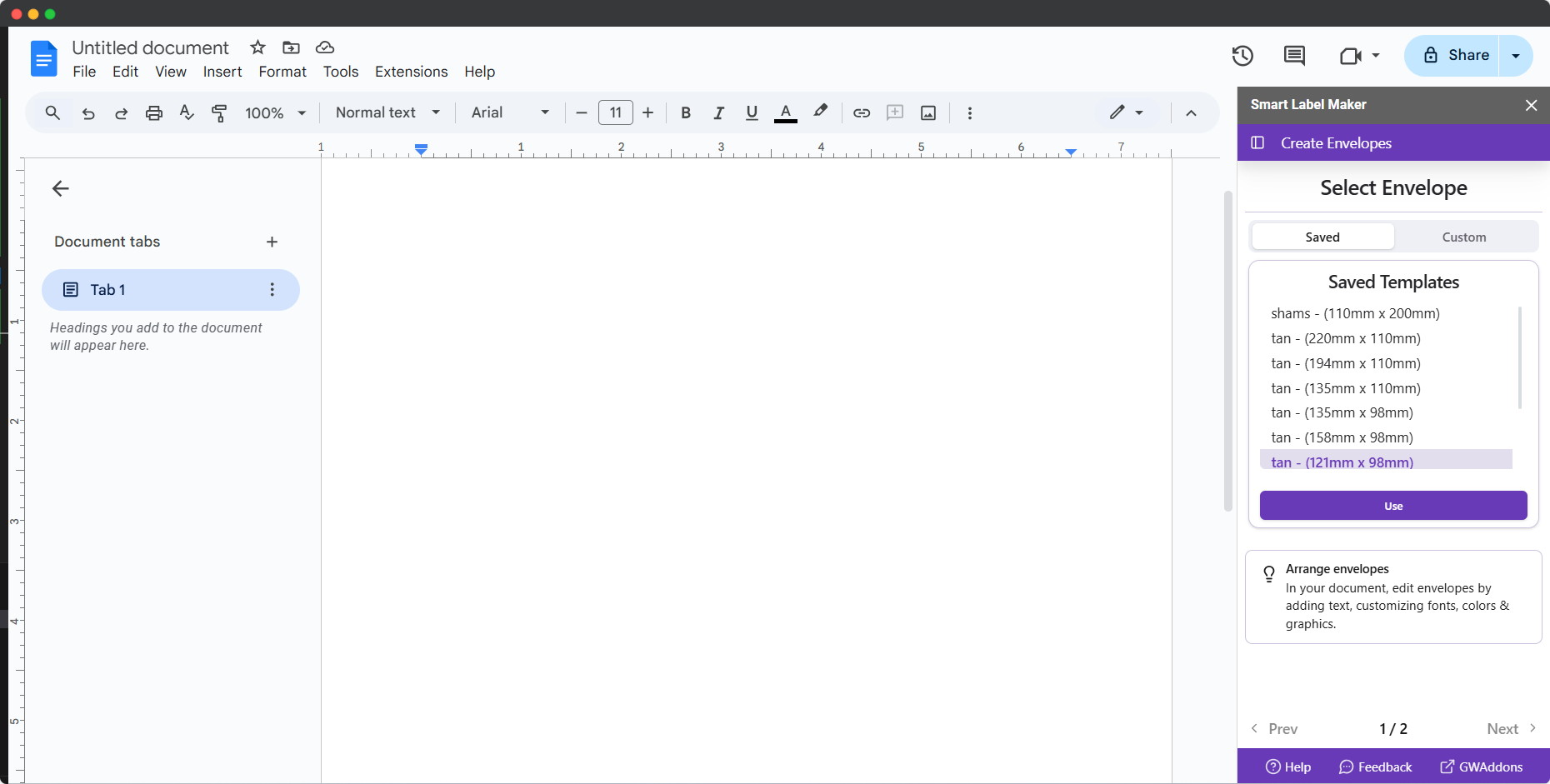1550x784 pixels.
Task: Open the Format menu
Action: pos(282,72)
